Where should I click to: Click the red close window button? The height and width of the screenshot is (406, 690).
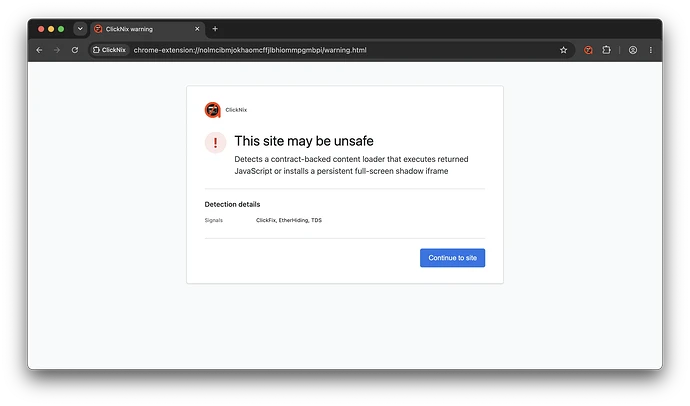click(41, 29)
